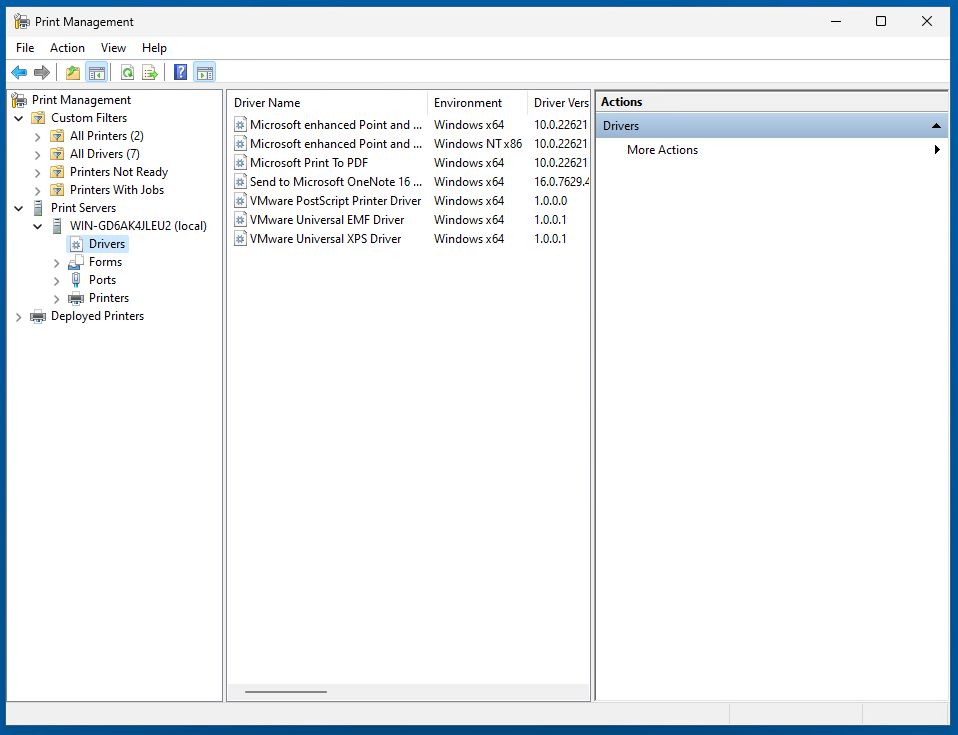Toggle the Show/Hide Console Tree icon
The image size is (958, 735).
(x=97, y=73)
